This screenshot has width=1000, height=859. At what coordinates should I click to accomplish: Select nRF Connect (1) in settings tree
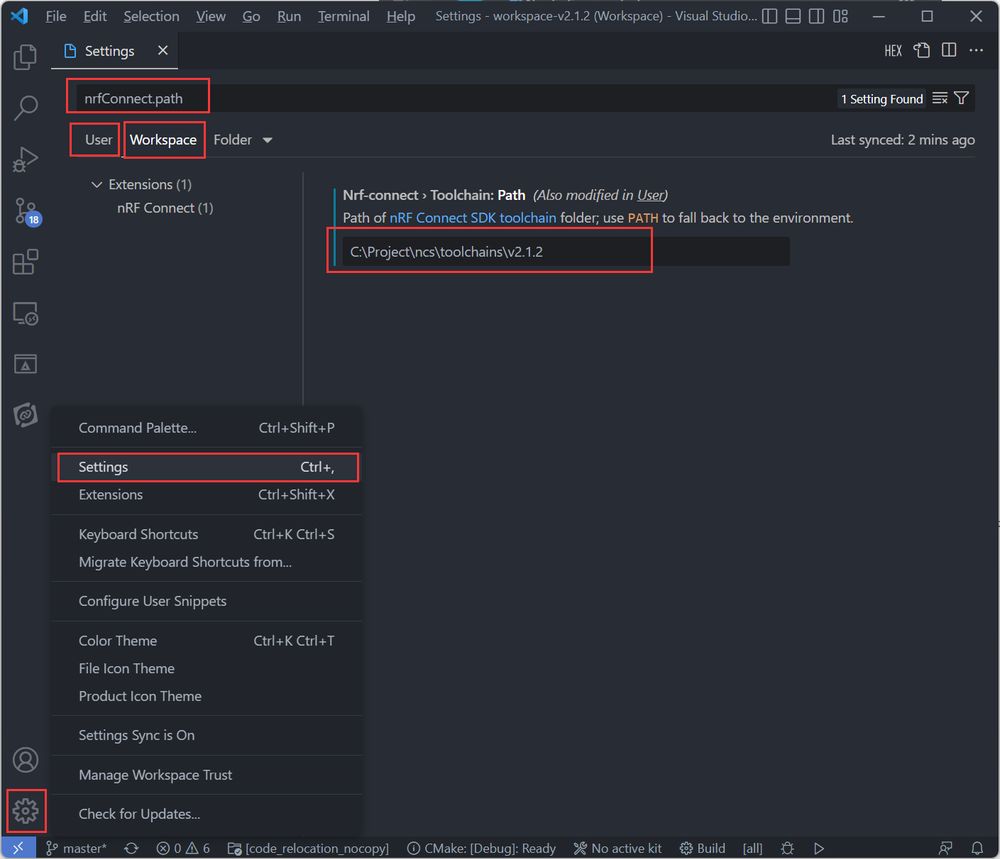(165, 208)
